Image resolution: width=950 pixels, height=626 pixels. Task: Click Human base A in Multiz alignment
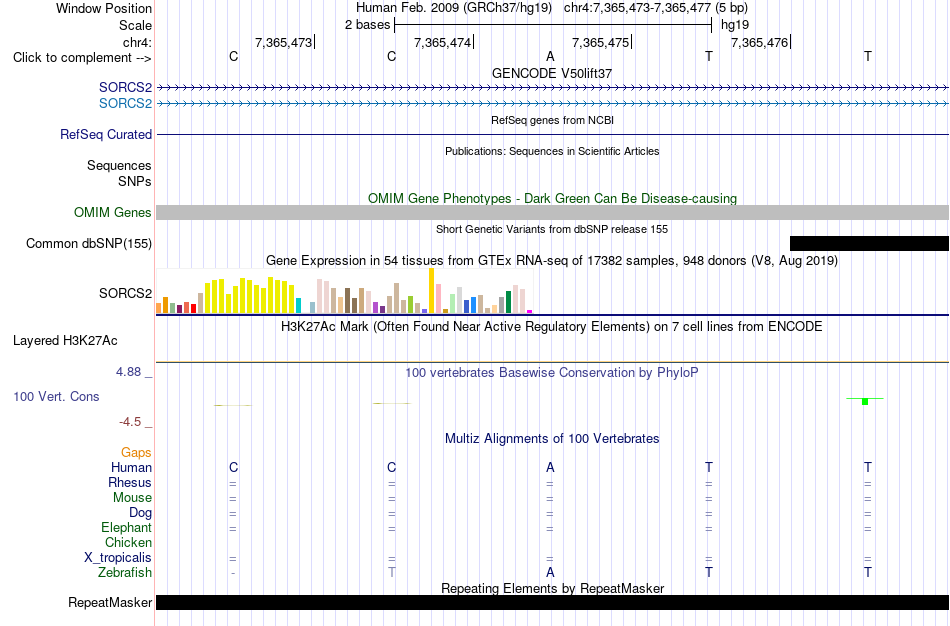[x=550, y=467]
